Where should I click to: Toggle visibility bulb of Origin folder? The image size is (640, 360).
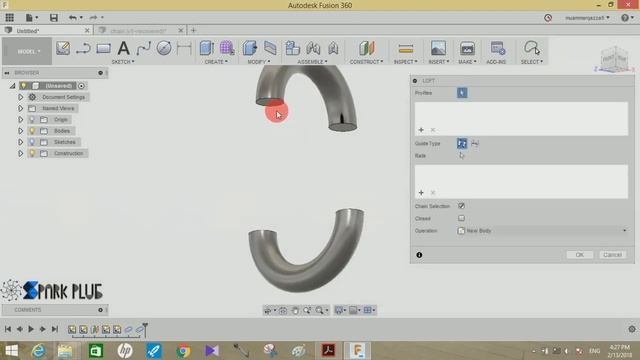point(32,120)
